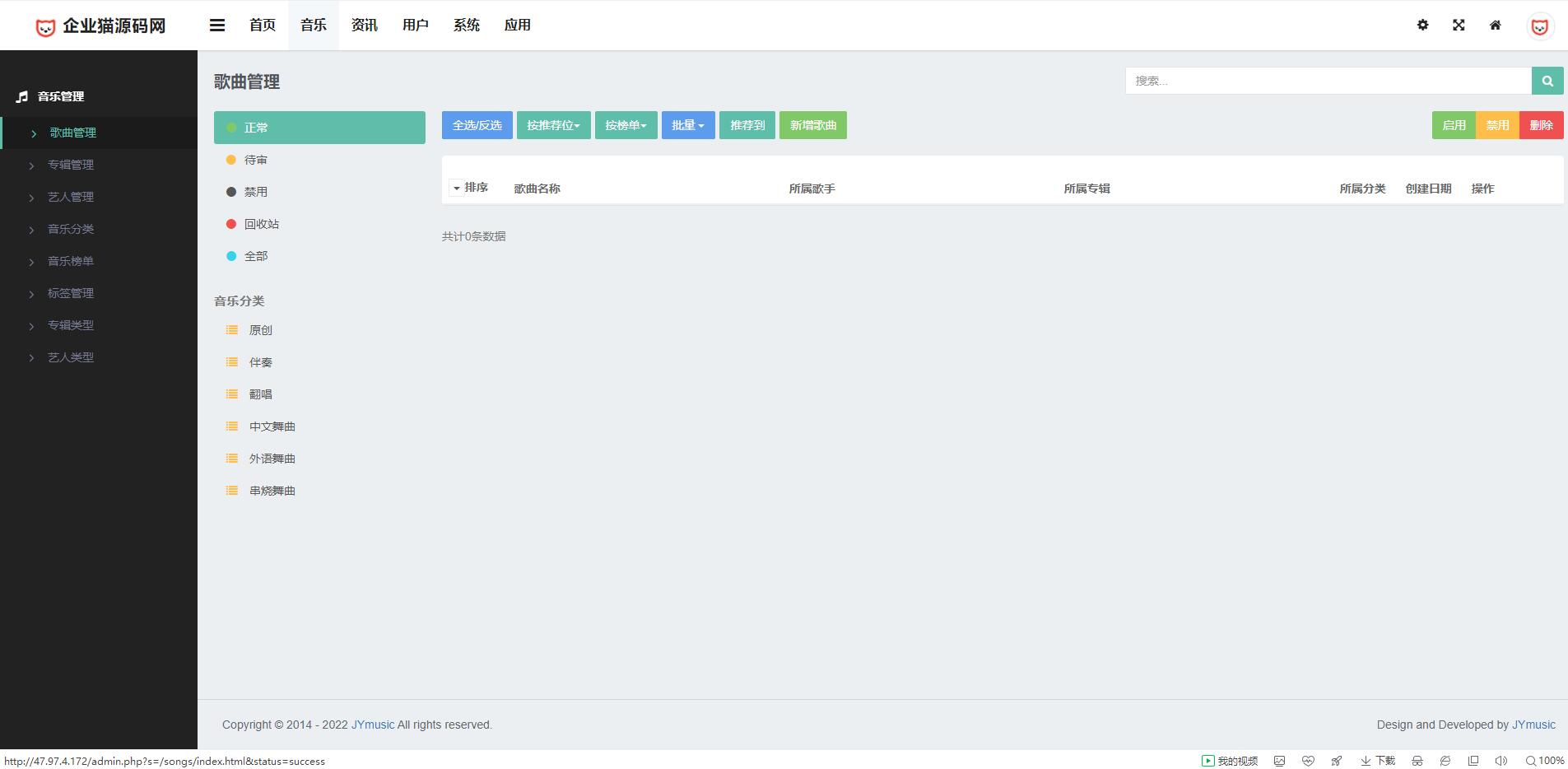This screenshot has height=769, width=1568.
Task: Click the magnifier search button
Action: coord(1547,81)
